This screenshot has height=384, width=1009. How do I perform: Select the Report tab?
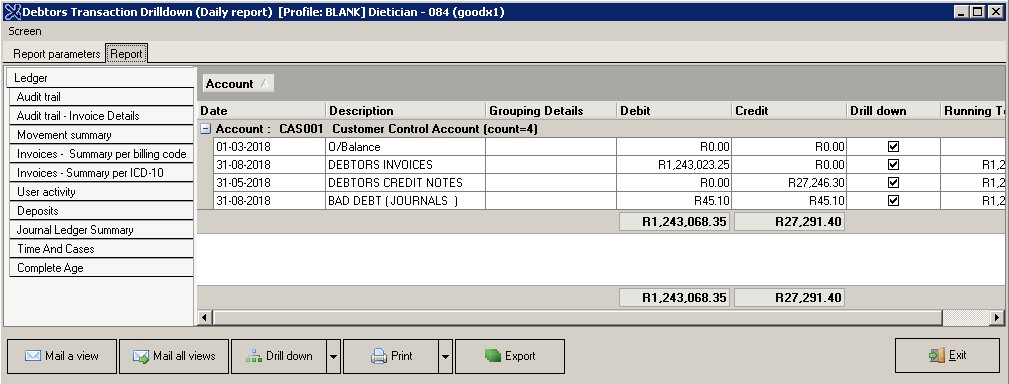tap(126, 54)
